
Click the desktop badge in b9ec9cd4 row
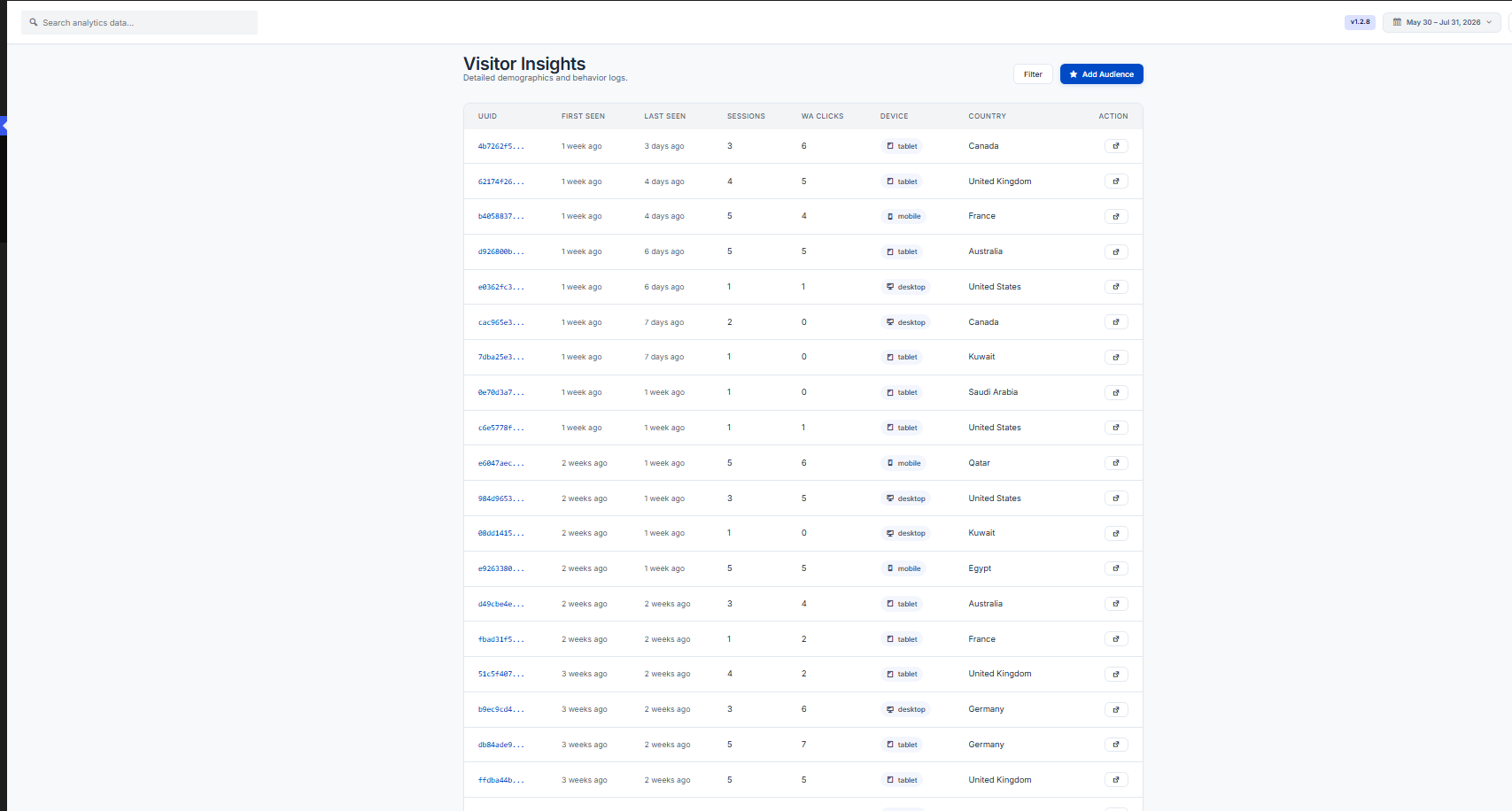pyautogui.click(x=906, y=709)
